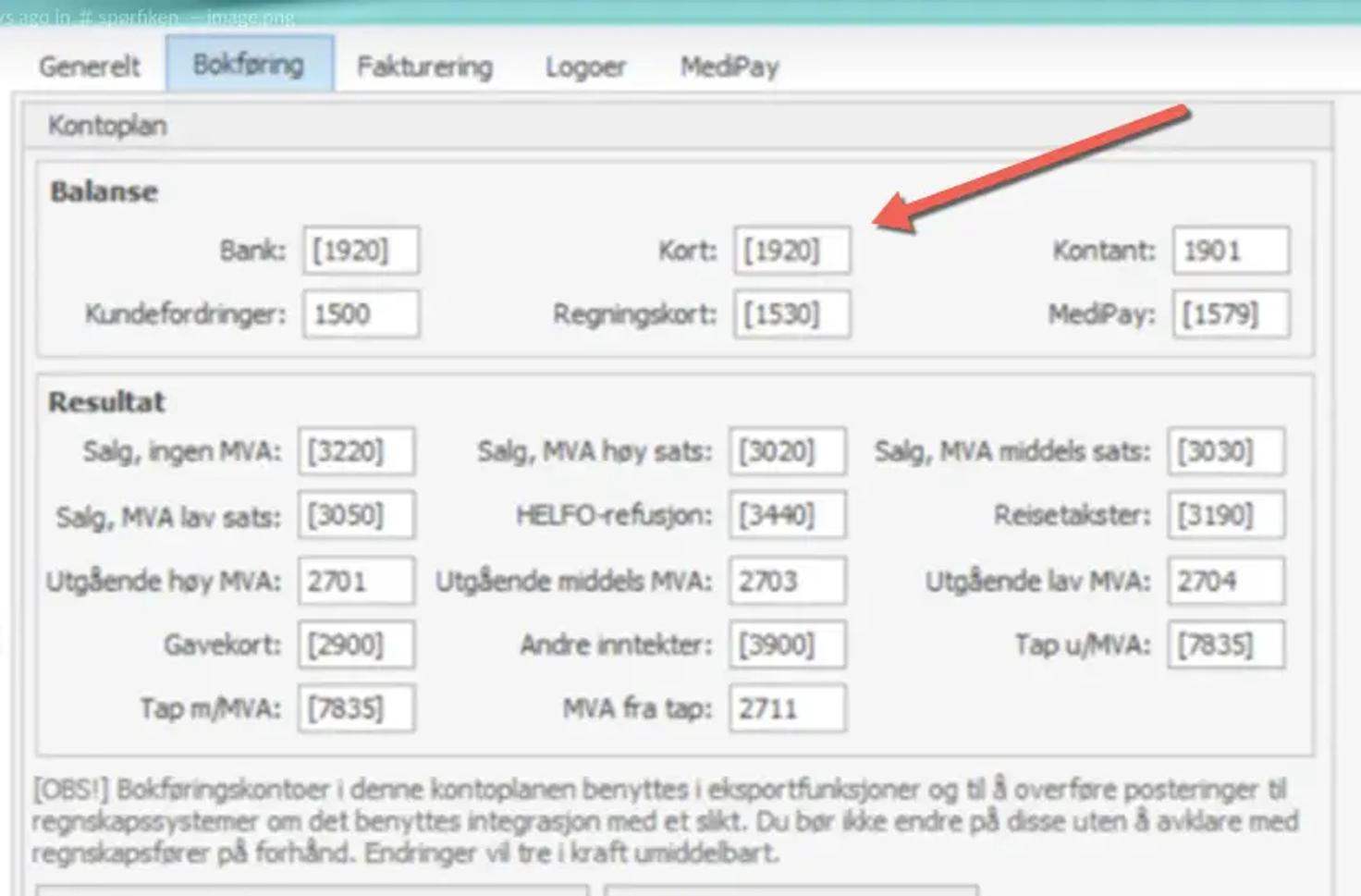Screen dimensions: 1361x896
Task: Switch to the Generelt tab
Action: point(88,65)
